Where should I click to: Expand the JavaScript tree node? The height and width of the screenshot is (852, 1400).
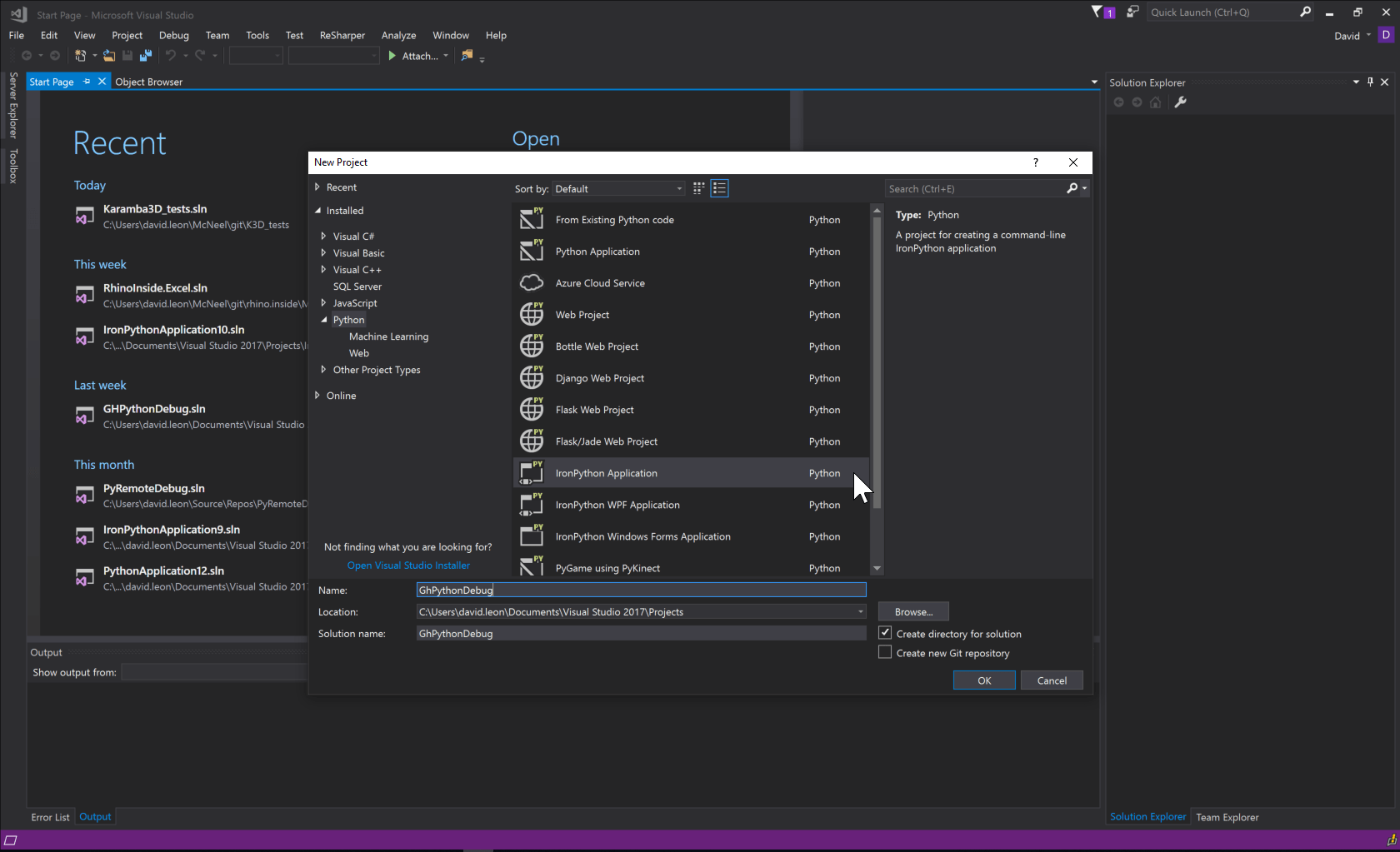[x=323, y=302]
